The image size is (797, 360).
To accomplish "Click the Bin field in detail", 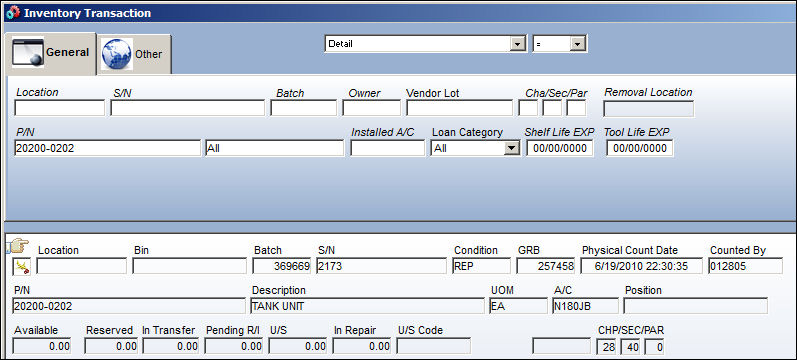I will coord(190,266).
